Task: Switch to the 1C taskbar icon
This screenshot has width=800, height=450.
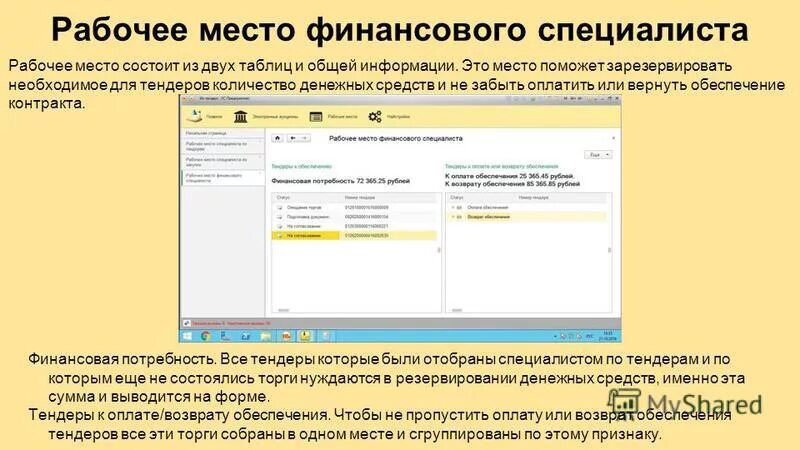Action: [286, 336]
